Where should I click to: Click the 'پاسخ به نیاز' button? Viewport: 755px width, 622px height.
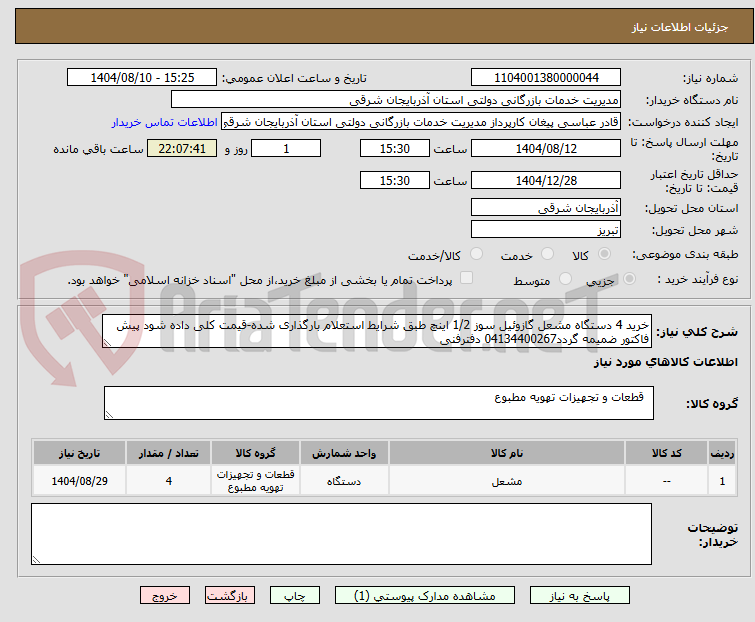click(x=597, y=595)
